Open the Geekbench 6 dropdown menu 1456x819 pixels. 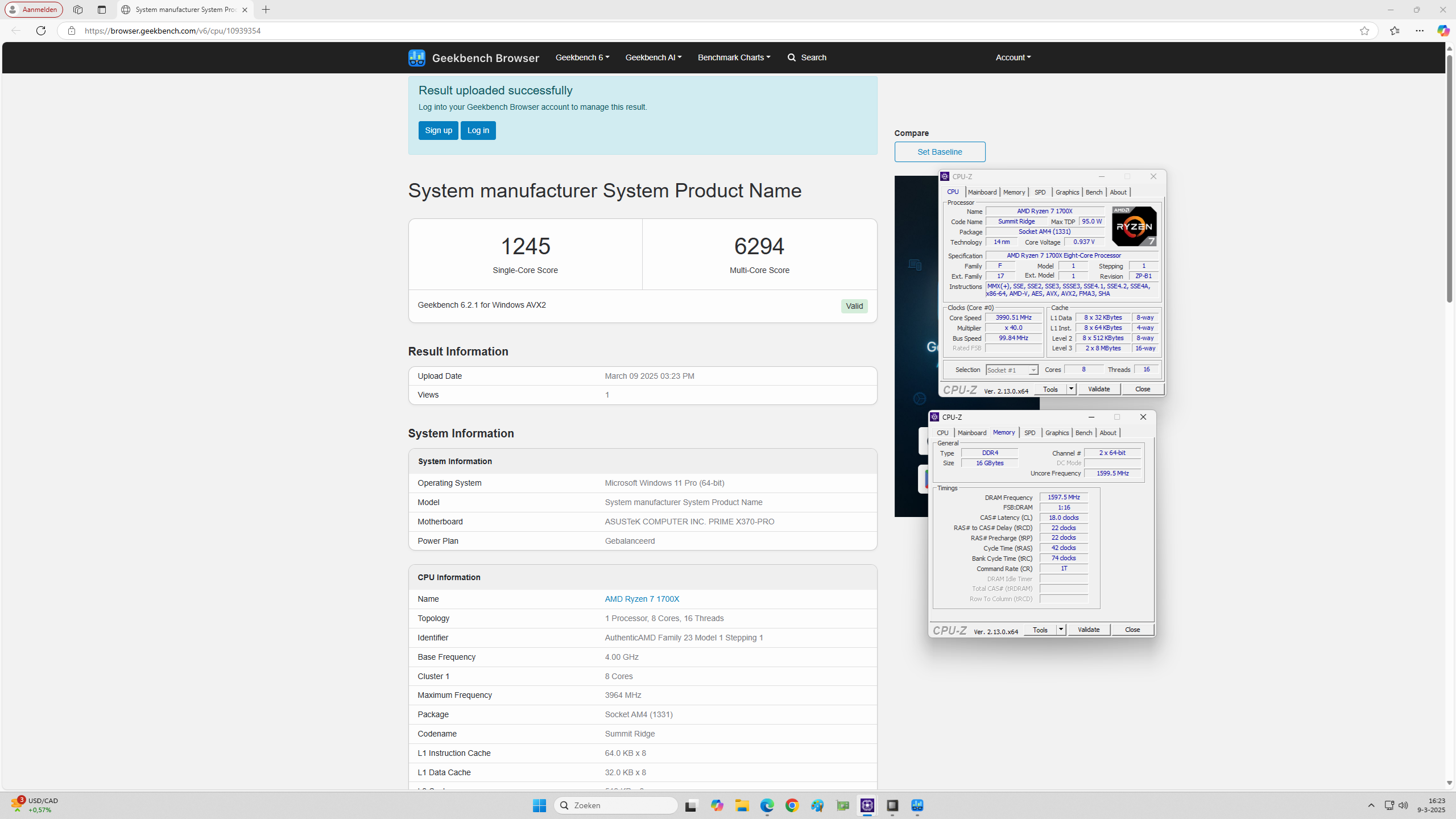click(x=582, y=57)
